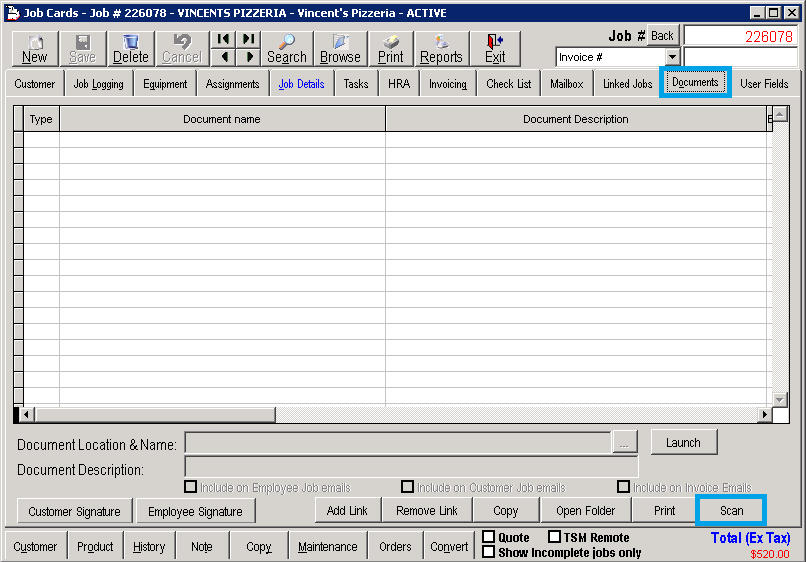Click the Job number input field
806x562 pixels.
tap(740, 36)
